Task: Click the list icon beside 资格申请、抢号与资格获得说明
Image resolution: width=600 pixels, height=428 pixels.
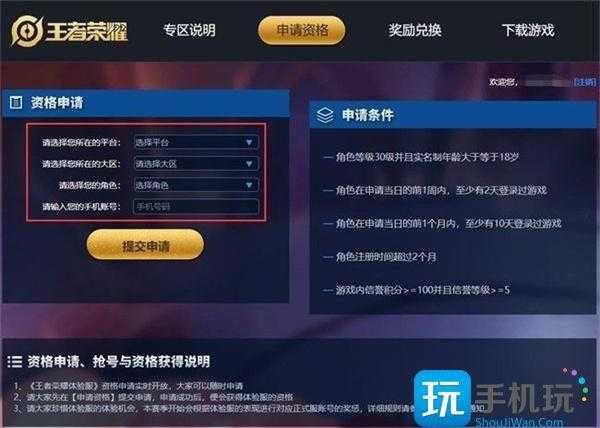Action: coord(15,361)
